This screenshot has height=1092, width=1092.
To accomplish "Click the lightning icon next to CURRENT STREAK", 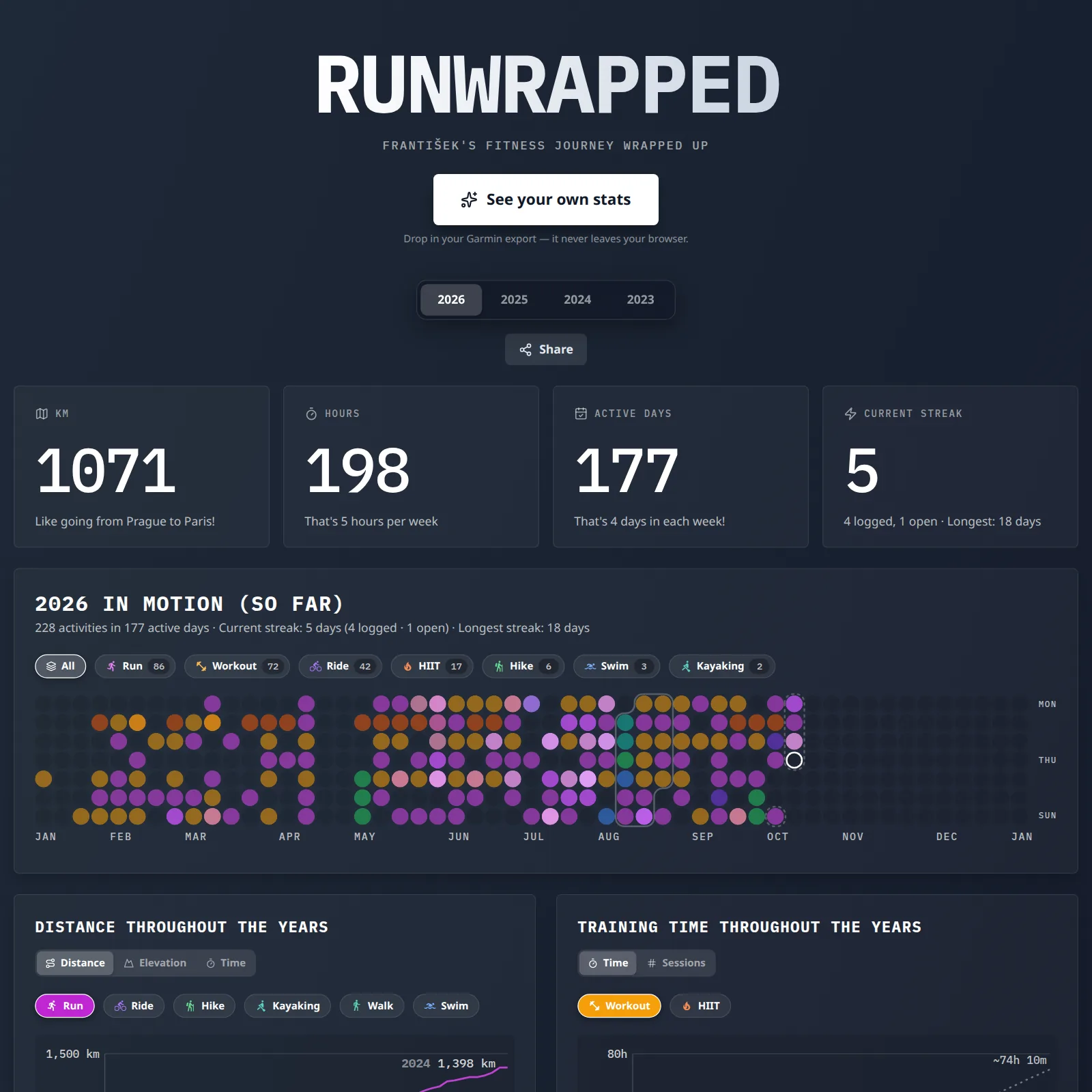I will click(x=850, y=414).
